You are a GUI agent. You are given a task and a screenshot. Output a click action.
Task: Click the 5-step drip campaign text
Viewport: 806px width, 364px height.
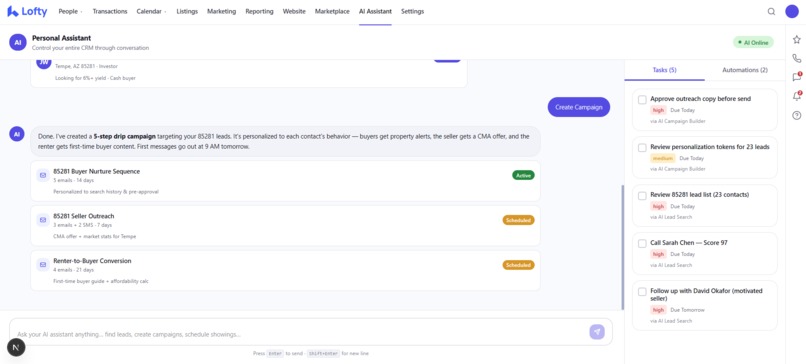click(x=124, y=137)
